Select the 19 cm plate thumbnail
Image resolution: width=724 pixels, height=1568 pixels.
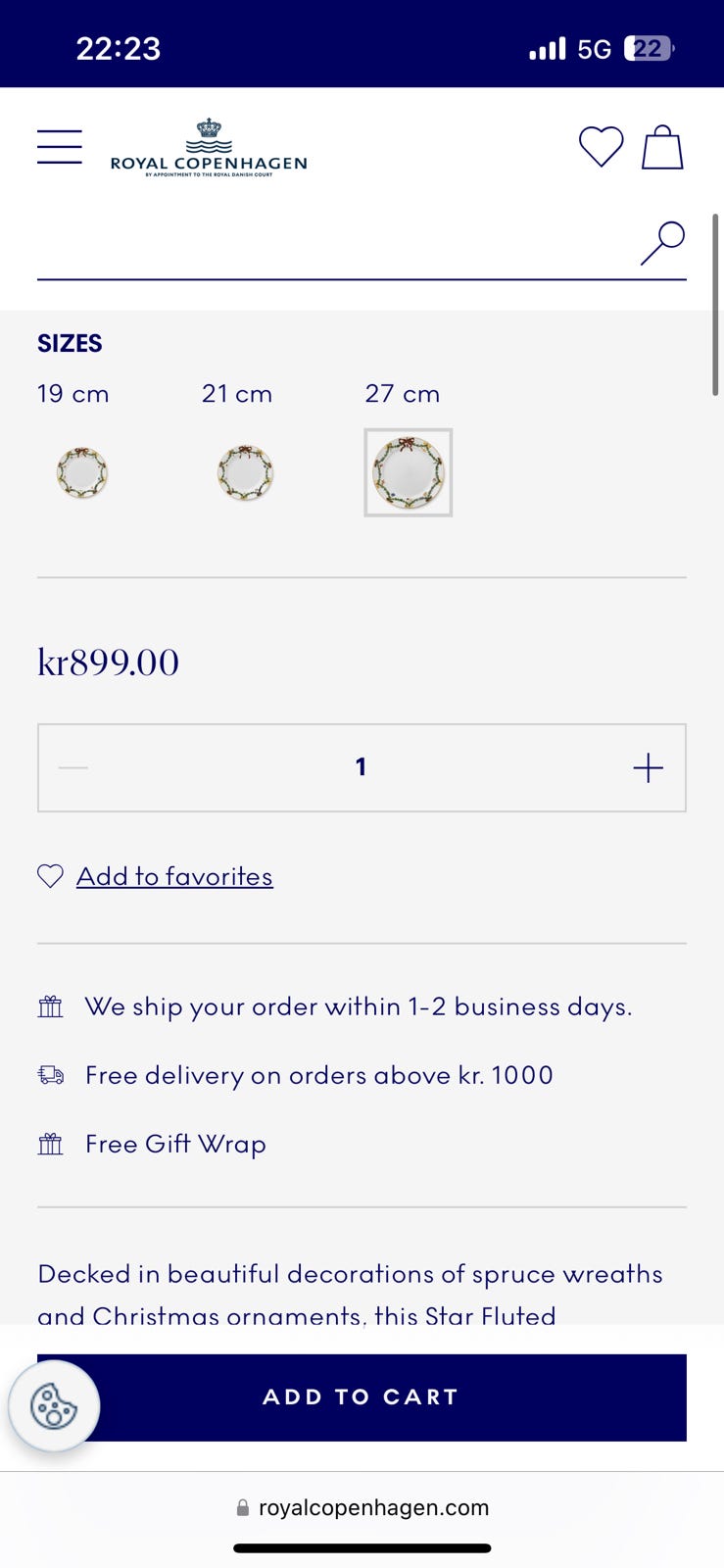pos(82,472)
